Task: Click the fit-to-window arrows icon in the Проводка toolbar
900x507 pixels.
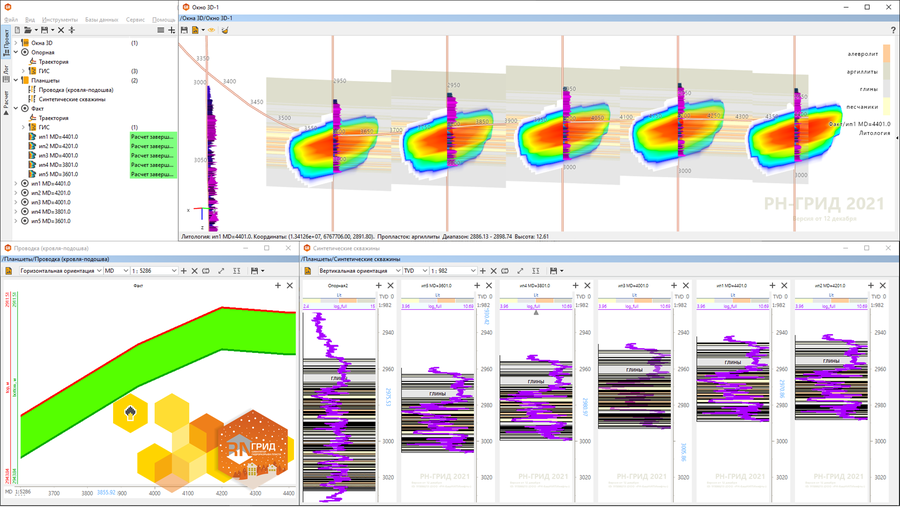Action: (x=221, y=271)
